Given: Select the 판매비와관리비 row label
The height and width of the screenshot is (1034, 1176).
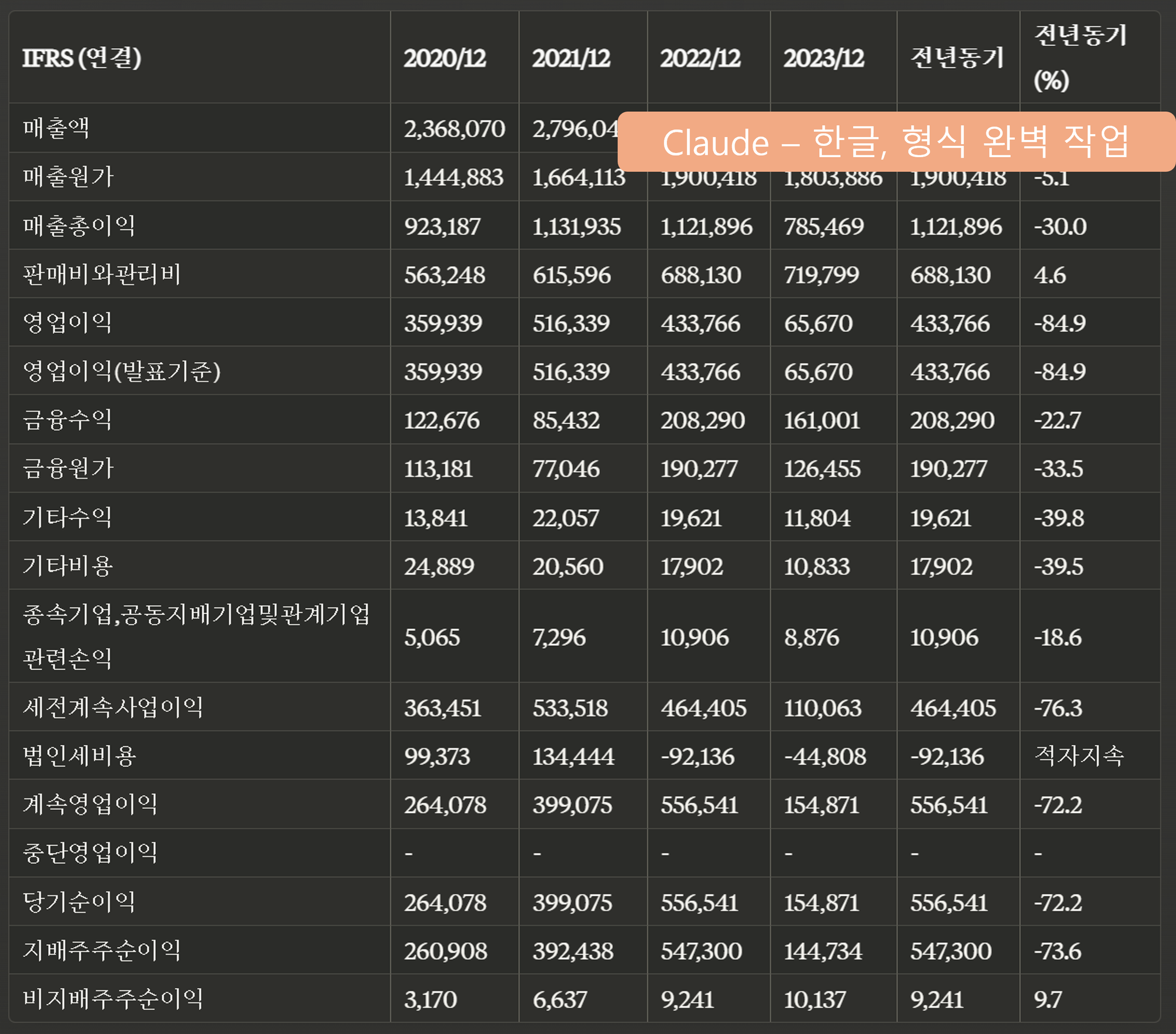Looking at the screenshot, I should 102,275.
